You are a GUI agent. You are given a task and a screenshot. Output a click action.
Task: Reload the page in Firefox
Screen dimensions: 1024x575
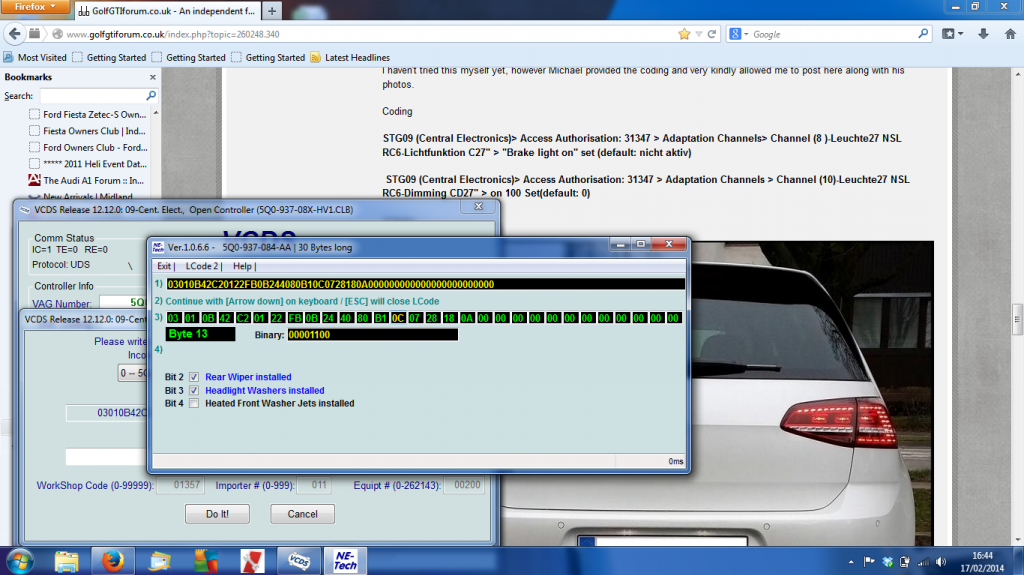712,34
